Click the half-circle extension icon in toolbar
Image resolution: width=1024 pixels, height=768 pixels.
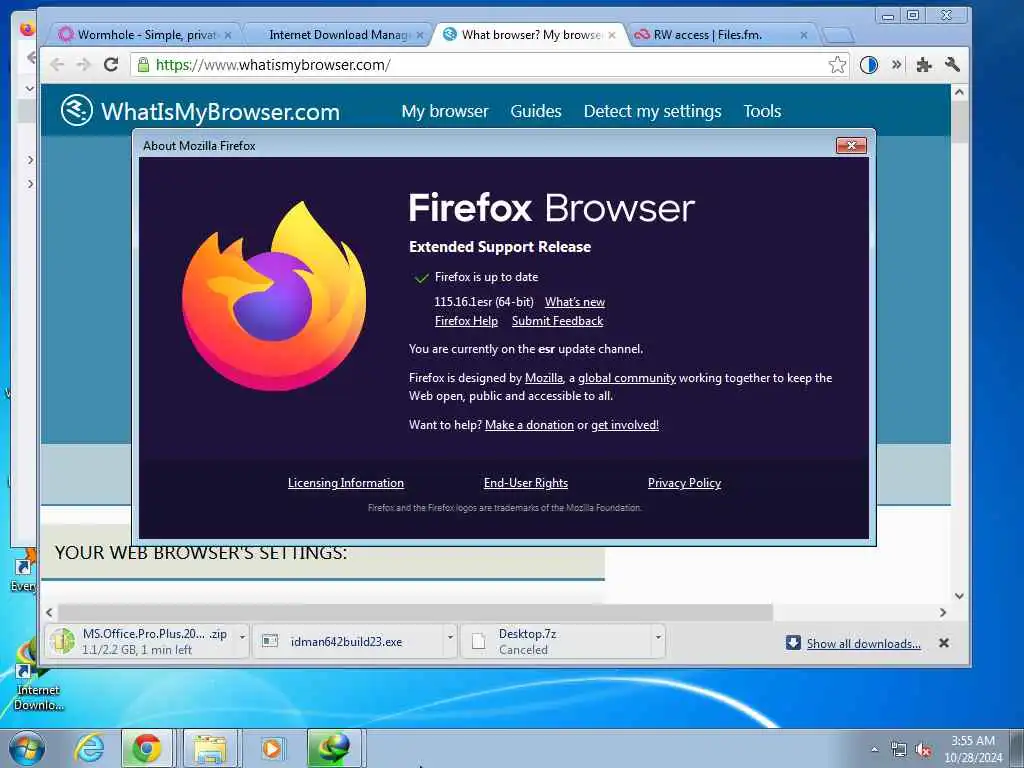coord(869,65)
